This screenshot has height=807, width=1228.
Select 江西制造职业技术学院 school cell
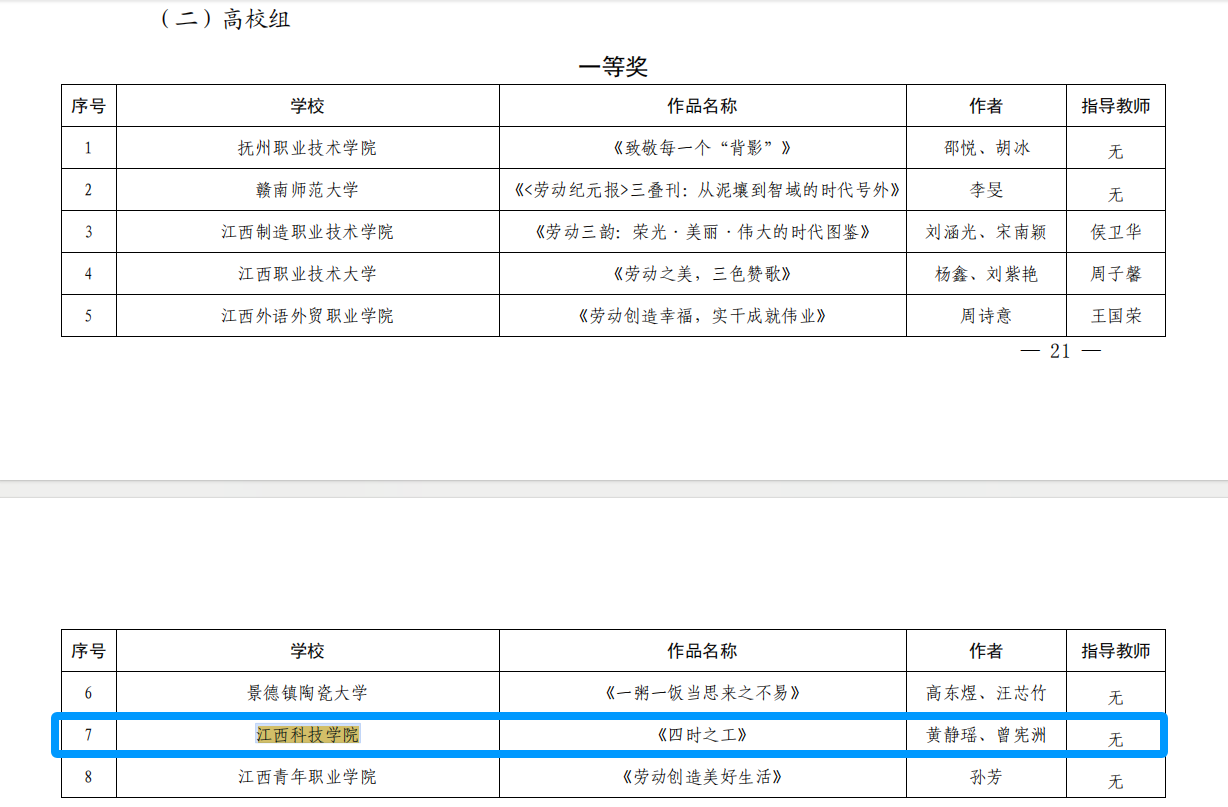pos(307,232)
